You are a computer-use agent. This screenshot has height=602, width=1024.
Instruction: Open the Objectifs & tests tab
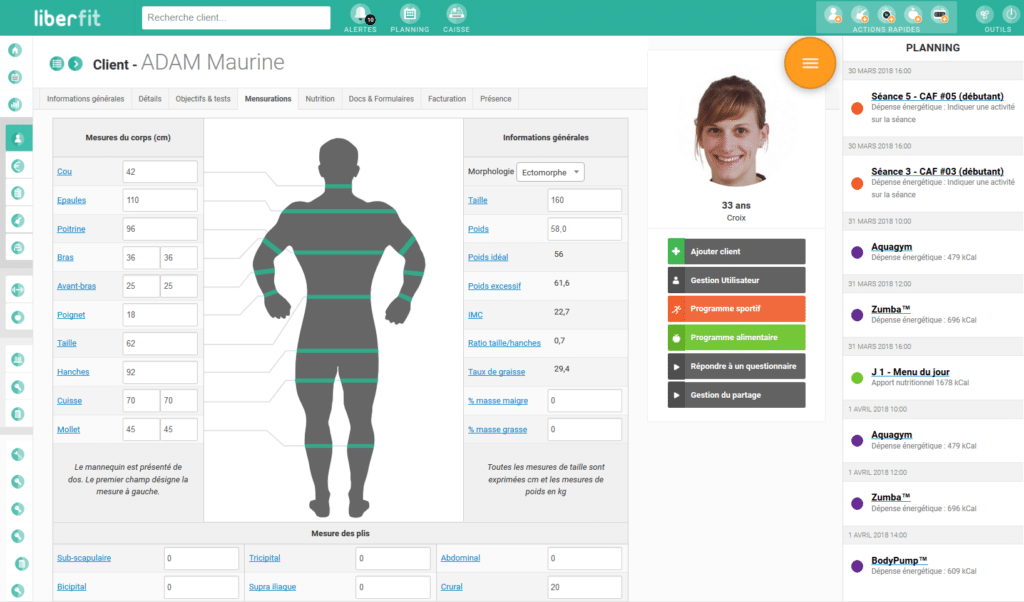(x=203, y=99)
